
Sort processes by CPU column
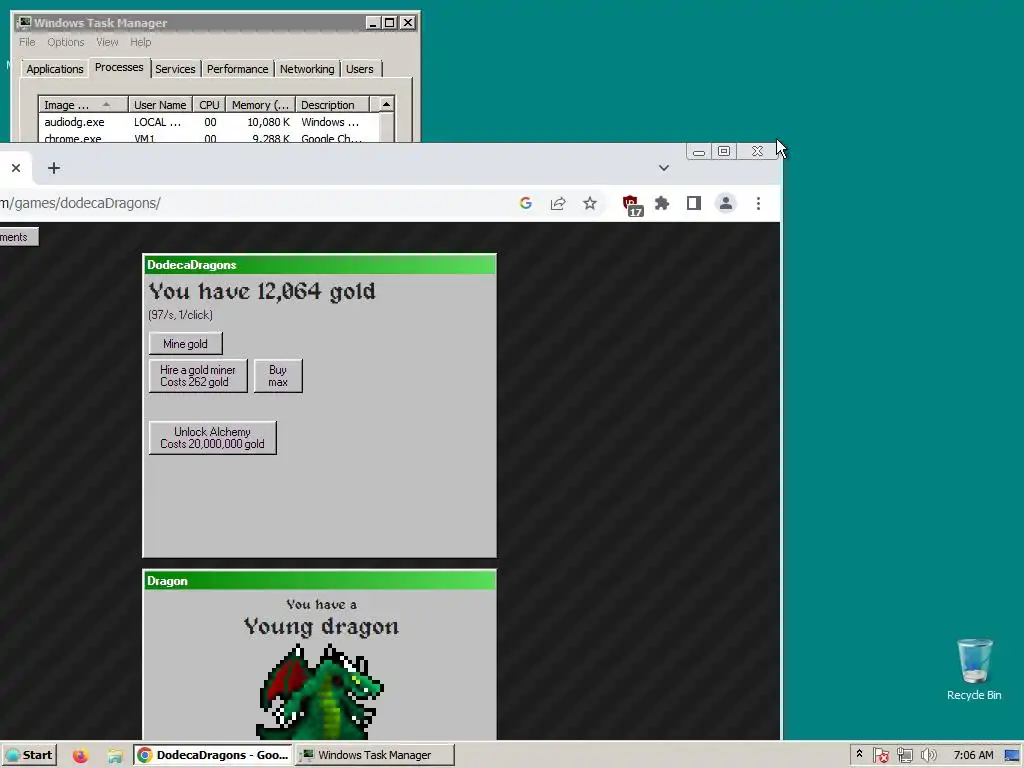209,104
